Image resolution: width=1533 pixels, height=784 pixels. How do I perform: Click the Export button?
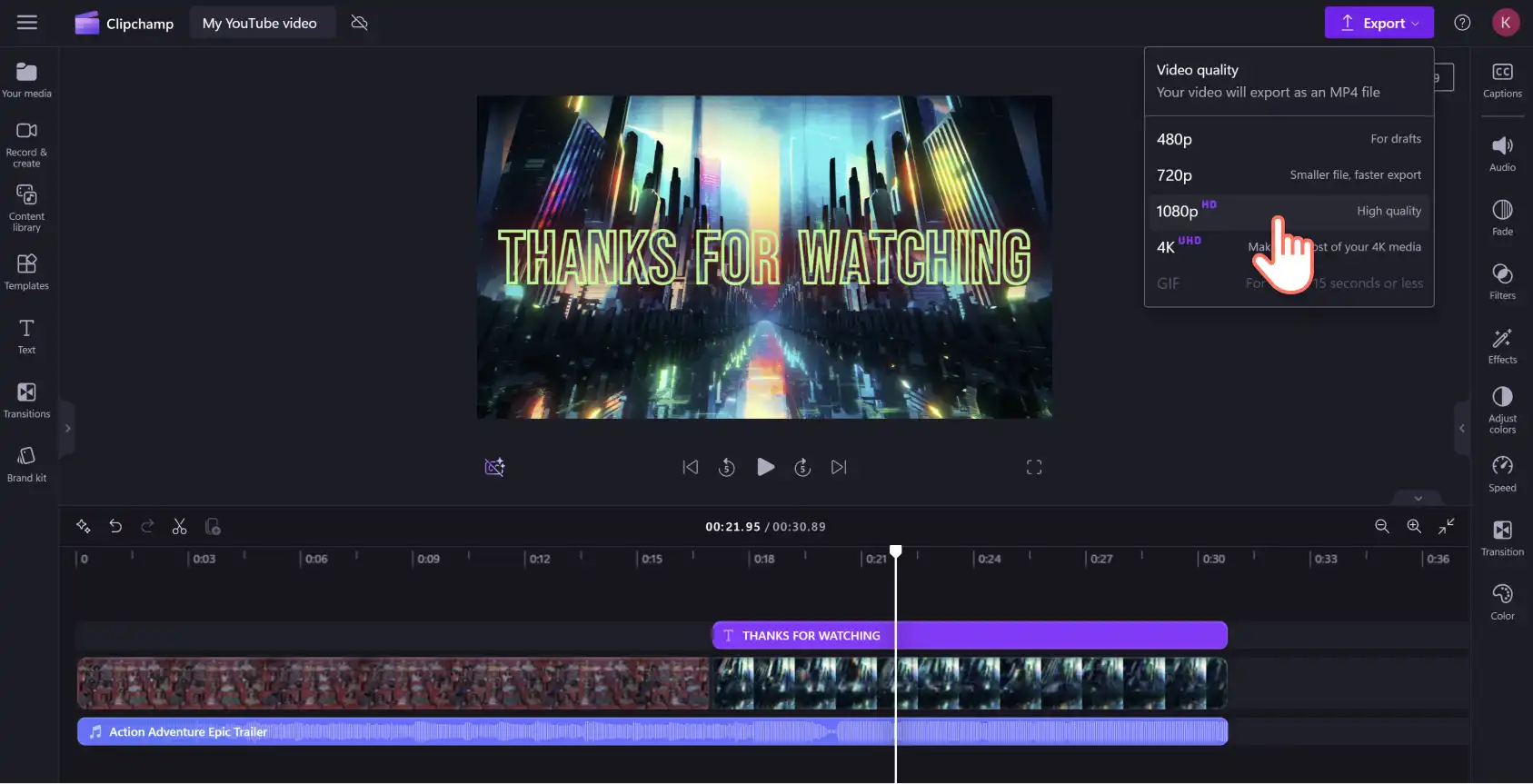[1379, 23]
